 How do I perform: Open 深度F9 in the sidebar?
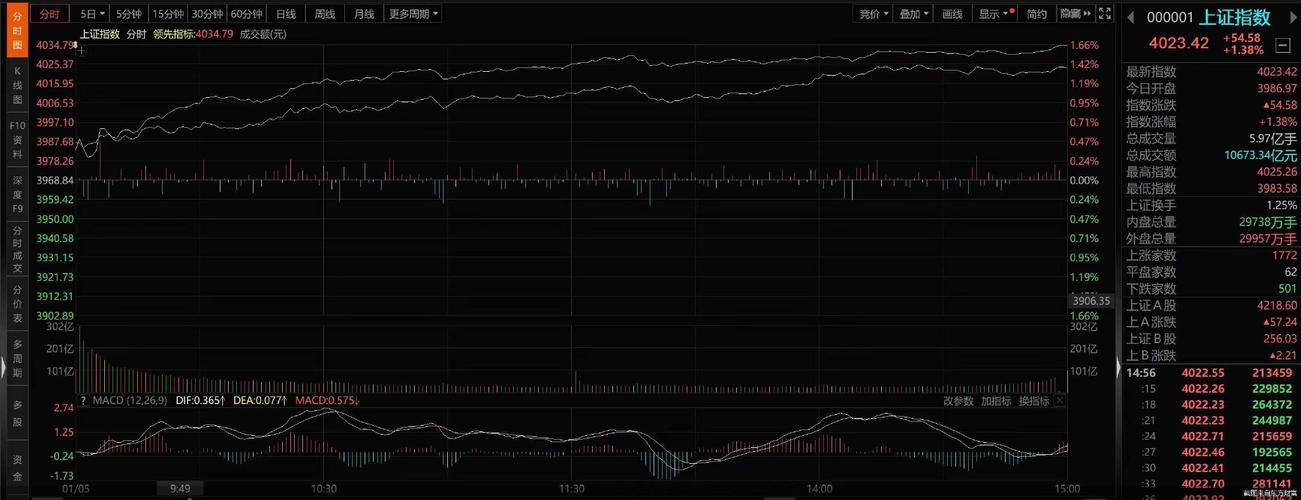click(x=16, y=194)
